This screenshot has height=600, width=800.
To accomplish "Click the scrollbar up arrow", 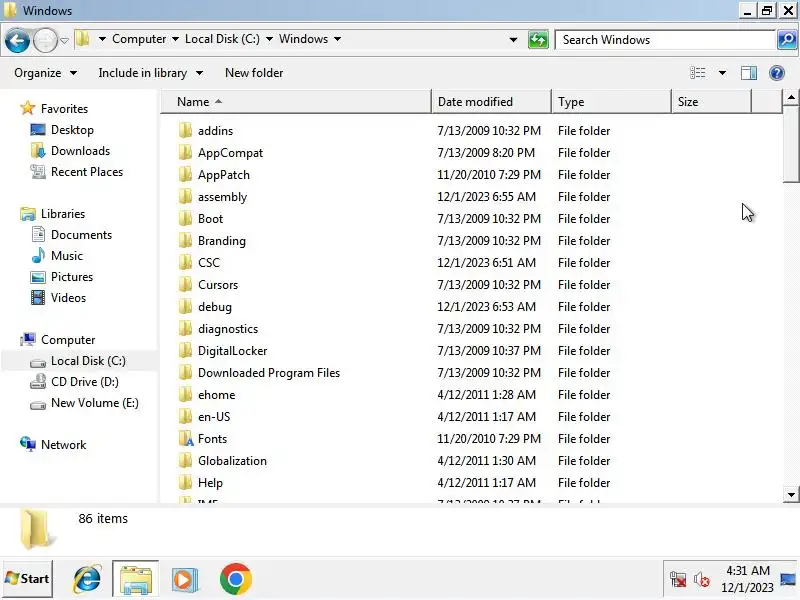I will [791, 97].
